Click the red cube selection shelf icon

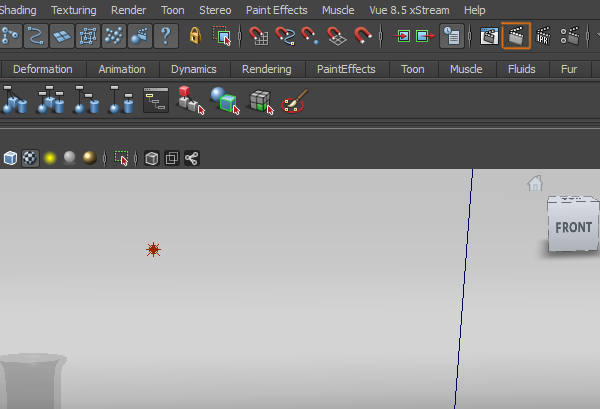pyautogui.click(x=189, y=101)
